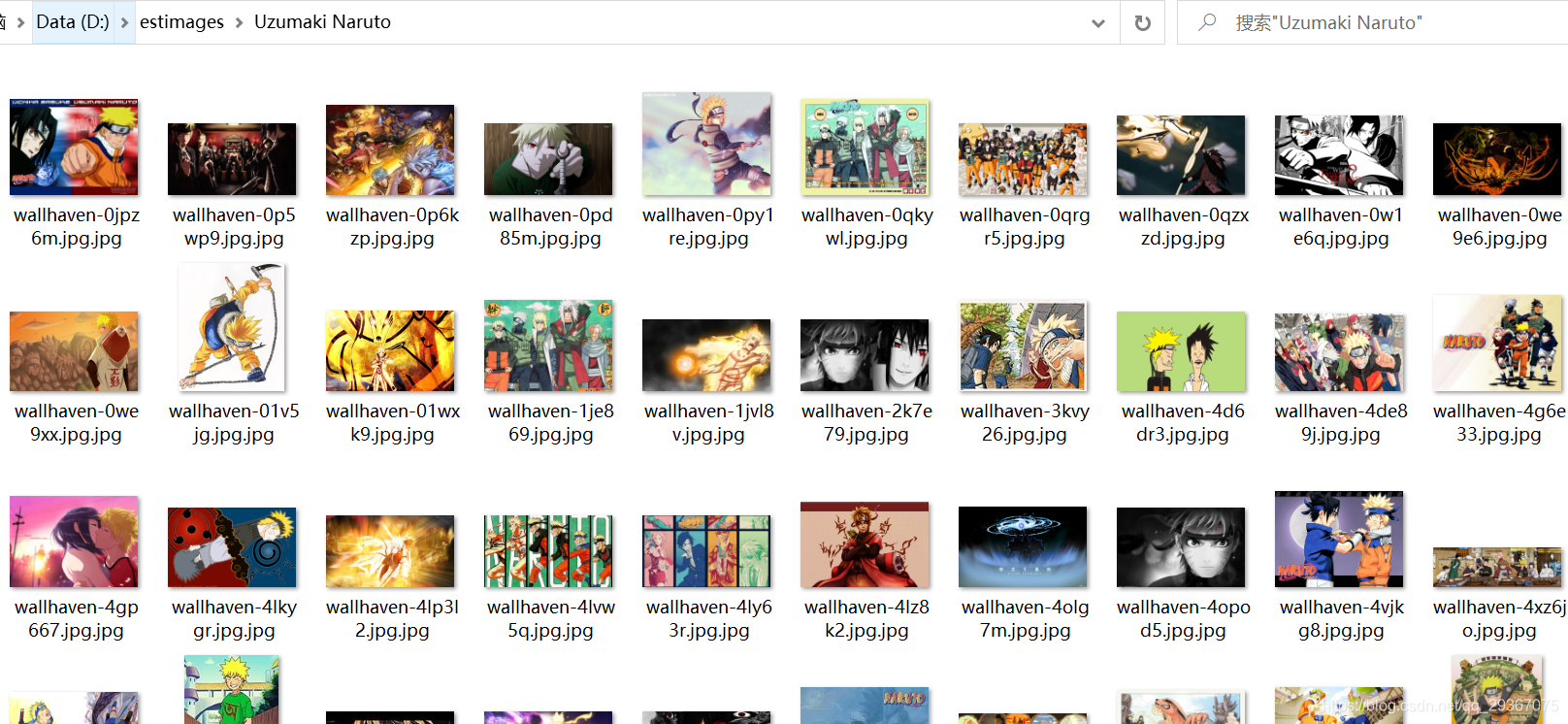Select thumbnail wallhaven-4lp3l2.jpg.jpg
The height and width of the screenshot is (724, 1568).
[x=390, y=551]
